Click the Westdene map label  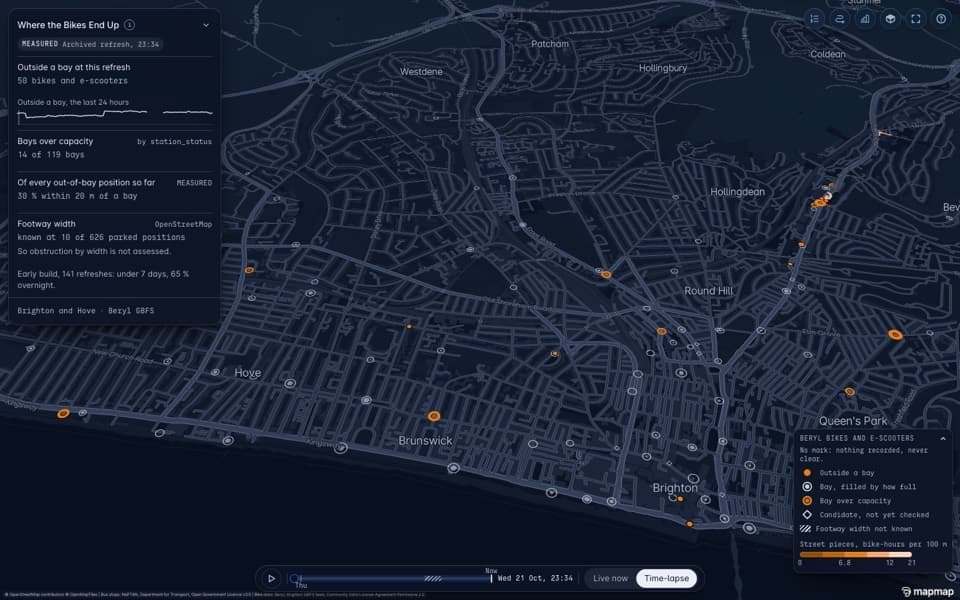click(421, 72)
